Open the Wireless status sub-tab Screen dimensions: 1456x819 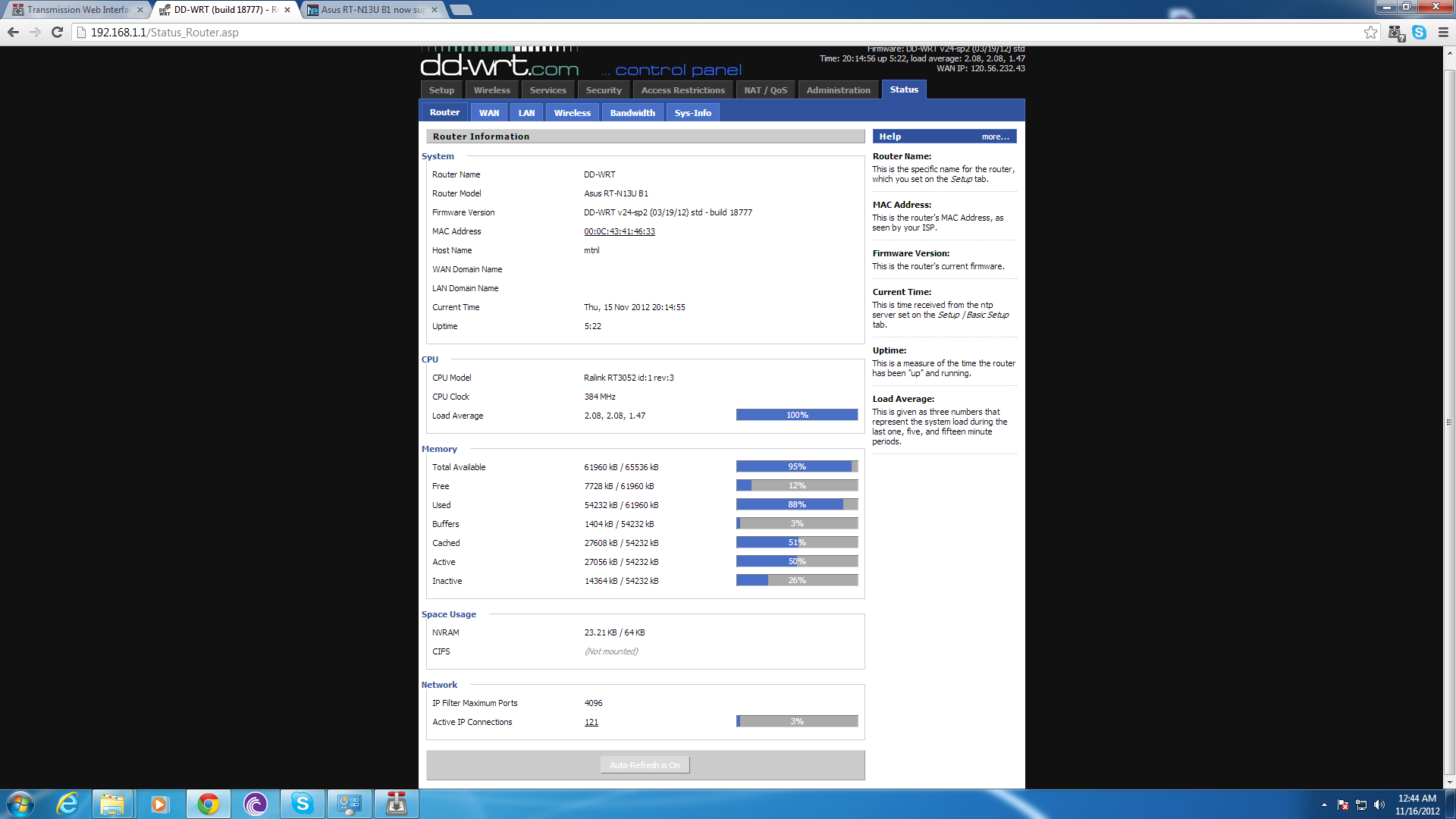pos(573,113)
